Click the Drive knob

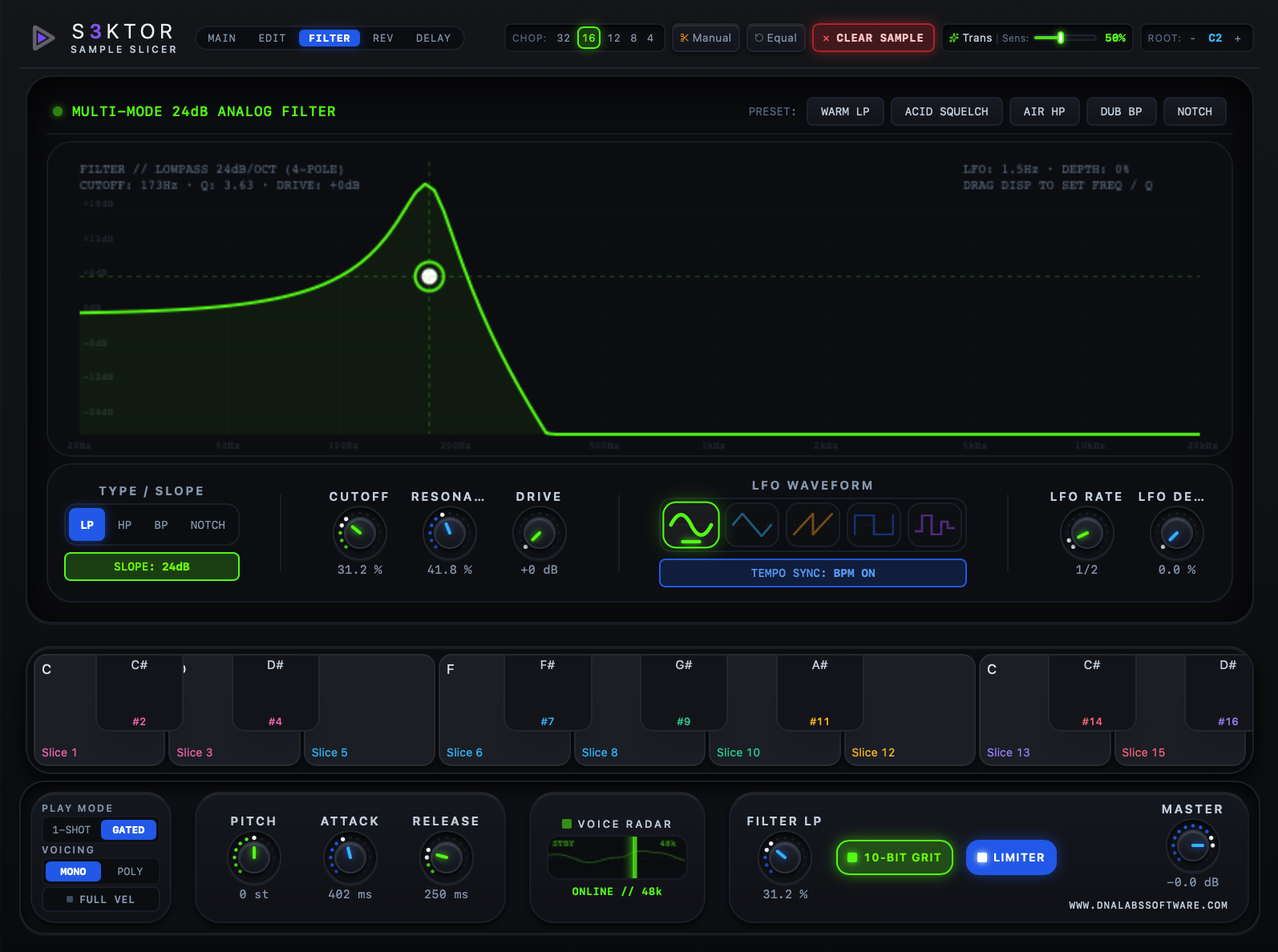[540, 533]
